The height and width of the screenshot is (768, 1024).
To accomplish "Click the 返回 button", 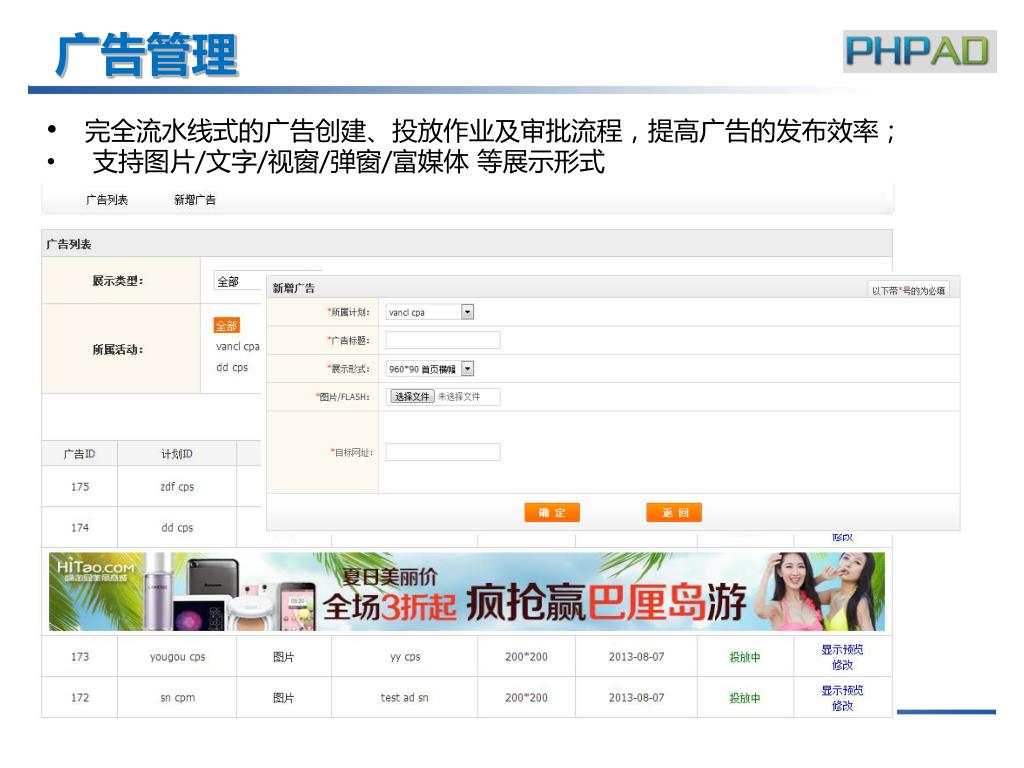I will coord(674,513).
